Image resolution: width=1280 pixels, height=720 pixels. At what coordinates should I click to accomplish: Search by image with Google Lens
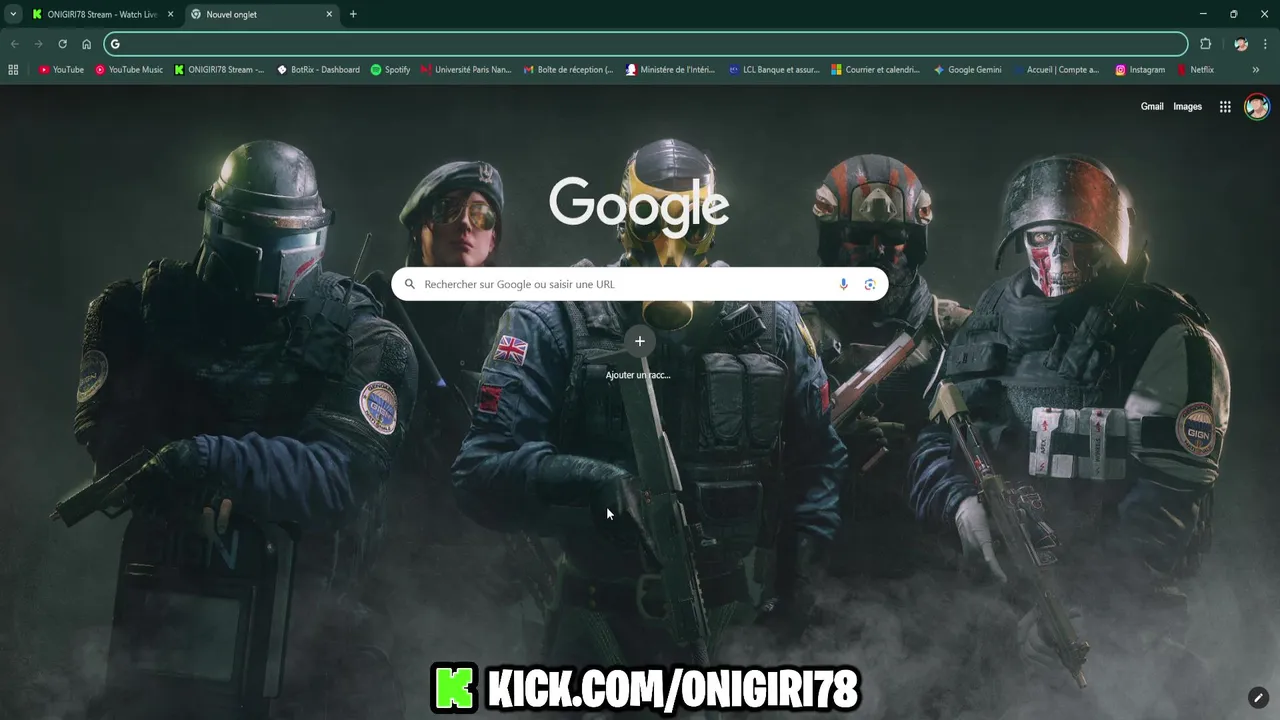870,284
